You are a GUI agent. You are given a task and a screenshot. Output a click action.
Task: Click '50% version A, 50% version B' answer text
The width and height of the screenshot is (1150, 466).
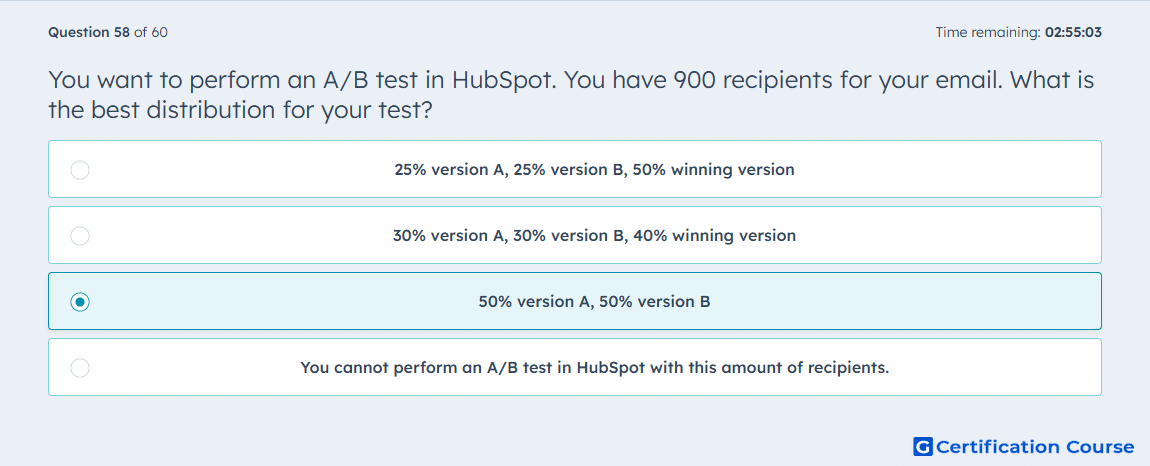pos(594,302)
